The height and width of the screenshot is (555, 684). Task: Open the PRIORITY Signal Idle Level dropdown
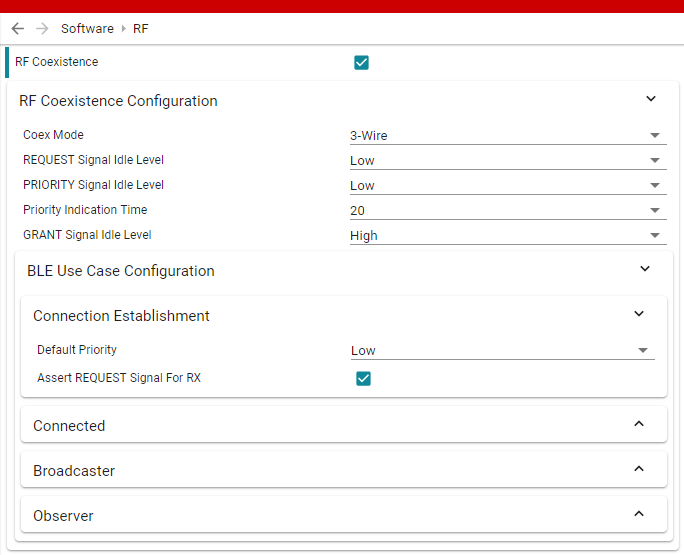click(x=508, y=185)
